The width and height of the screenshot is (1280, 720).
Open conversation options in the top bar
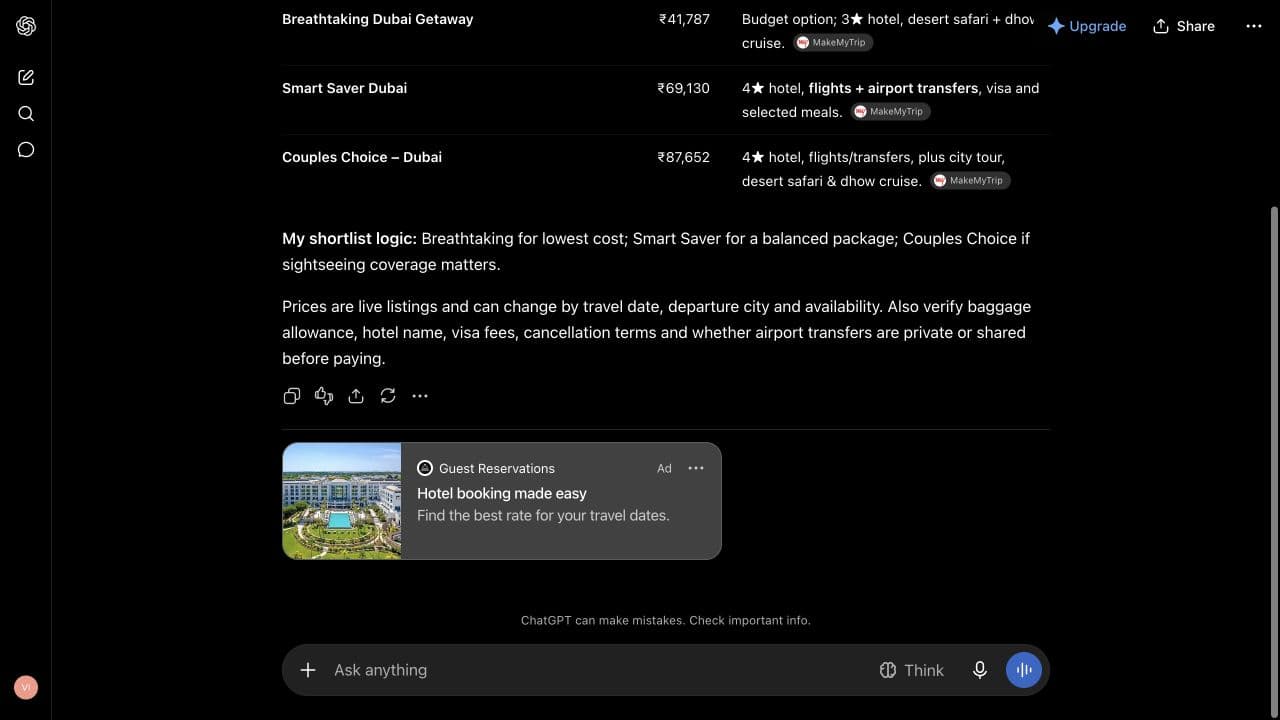tap(1254, 26)
